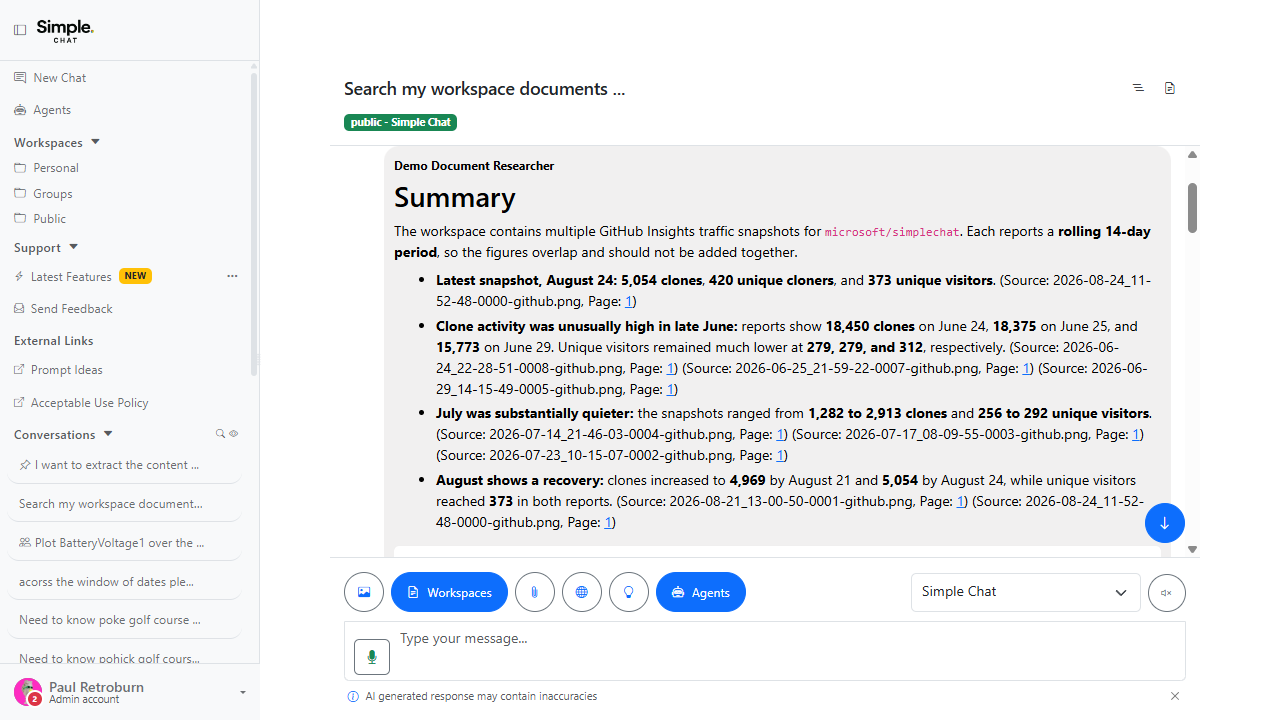Image resolution: width=1280 pixels, height=720 pixels.
Task: Open Paul Retroburn's profile avatar
Action: click(28, 692)
